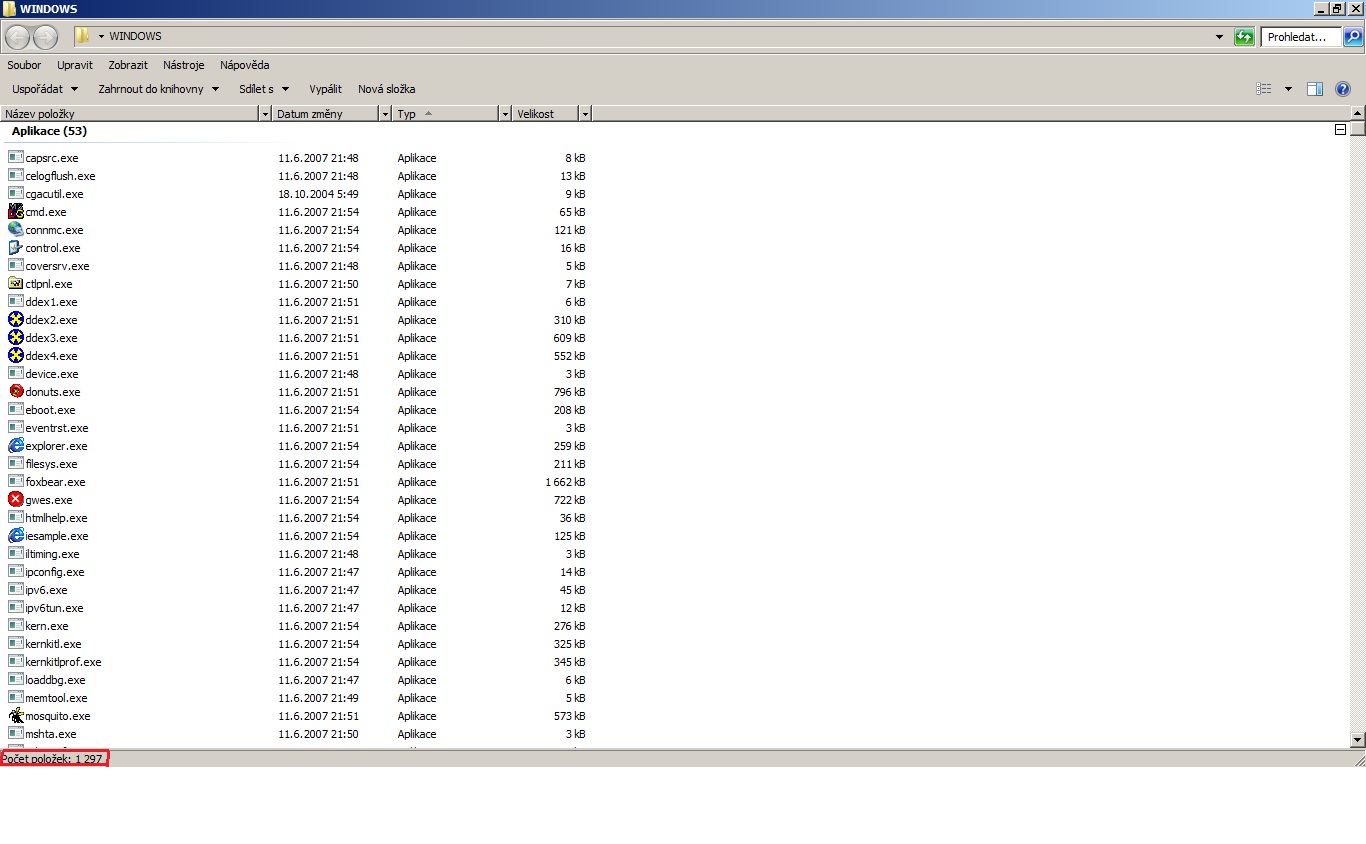Select the file kernkitlprof.exe
Screen dimensions: 1366x844
click(x=63, y=662)
